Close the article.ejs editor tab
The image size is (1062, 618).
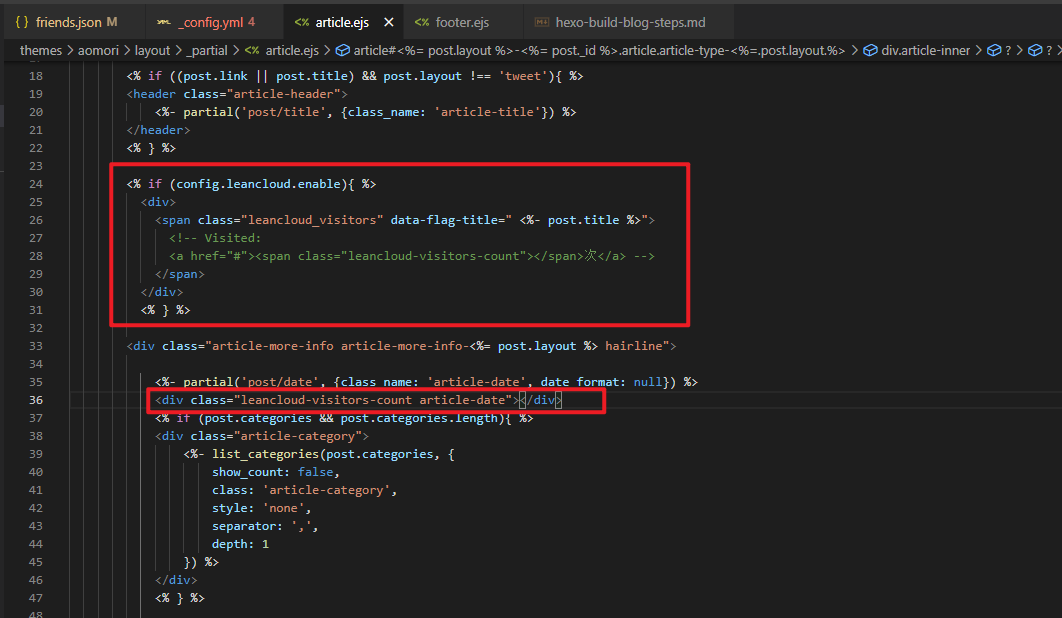click(389, 21)
